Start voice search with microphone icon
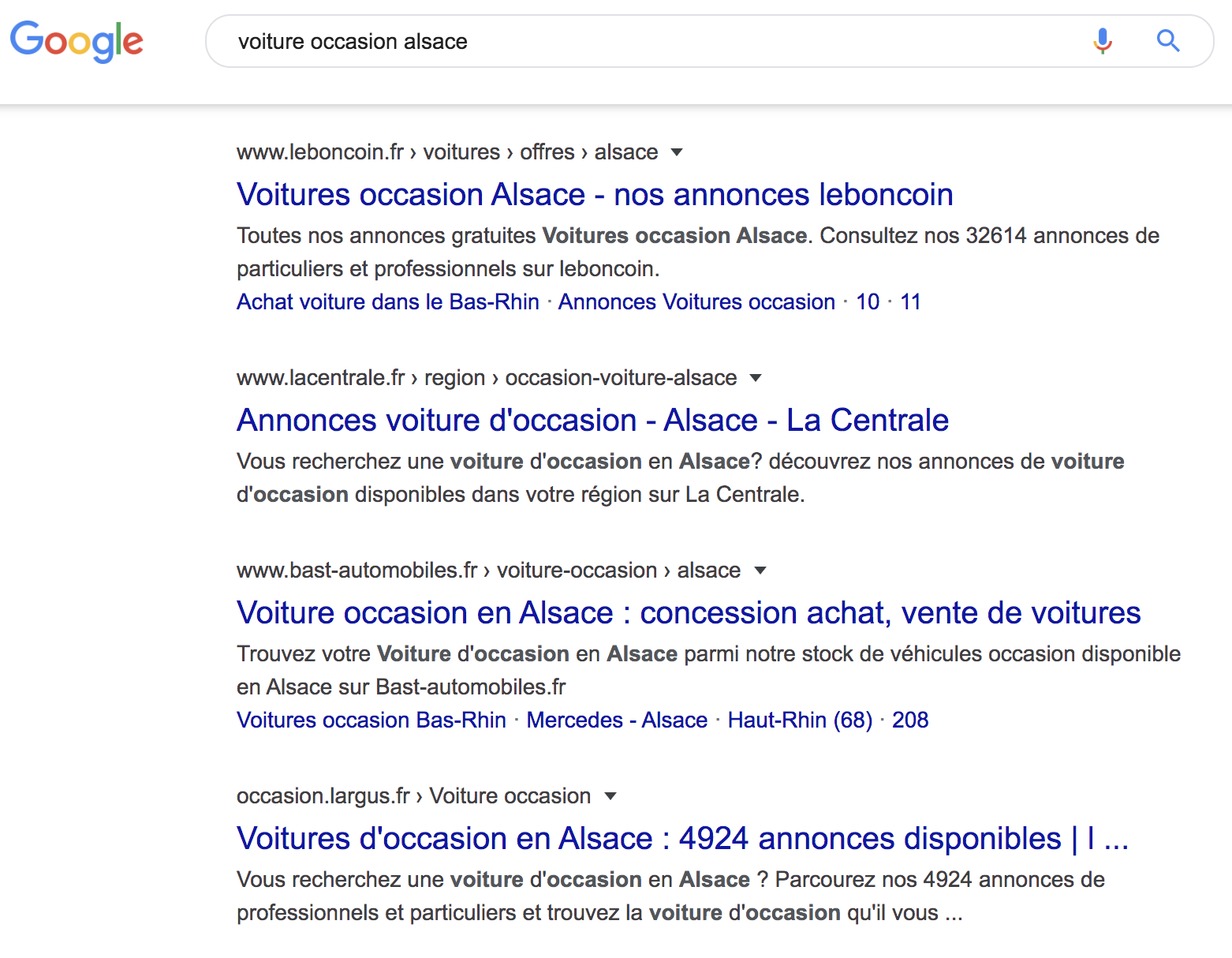 pos(1103,41)
